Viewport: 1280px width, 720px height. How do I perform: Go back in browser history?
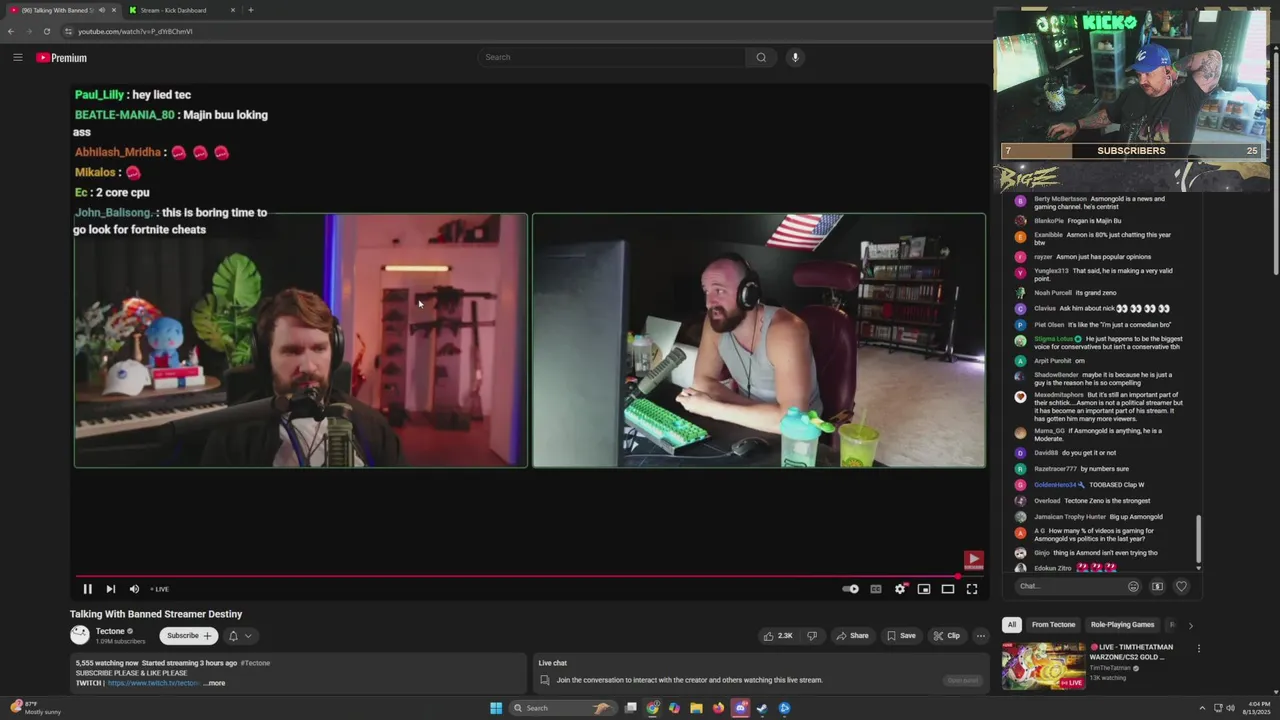click(x=11, y=31)
